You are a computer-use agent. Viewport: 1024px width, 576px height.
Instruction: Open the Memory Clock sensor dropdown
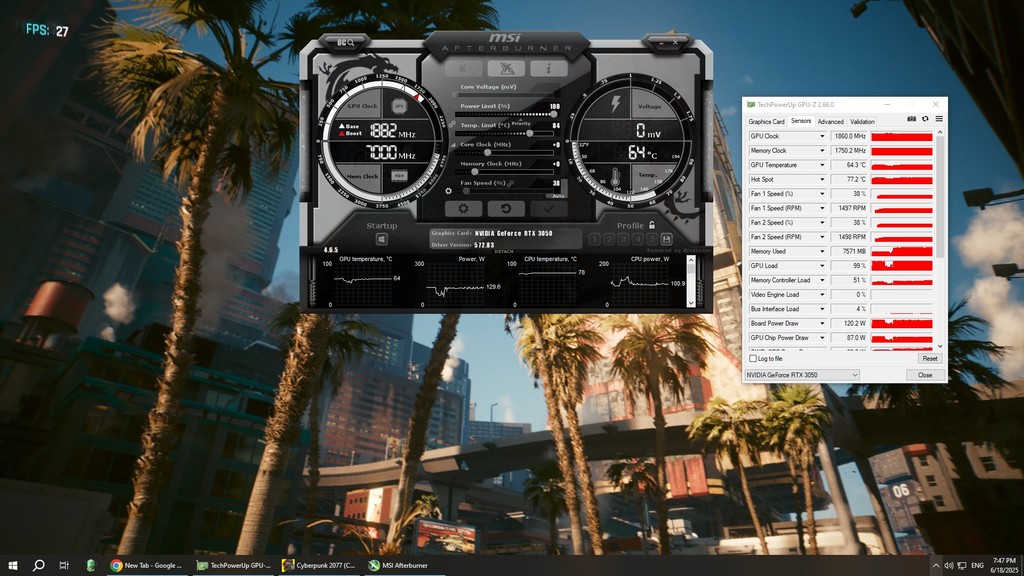822,151
